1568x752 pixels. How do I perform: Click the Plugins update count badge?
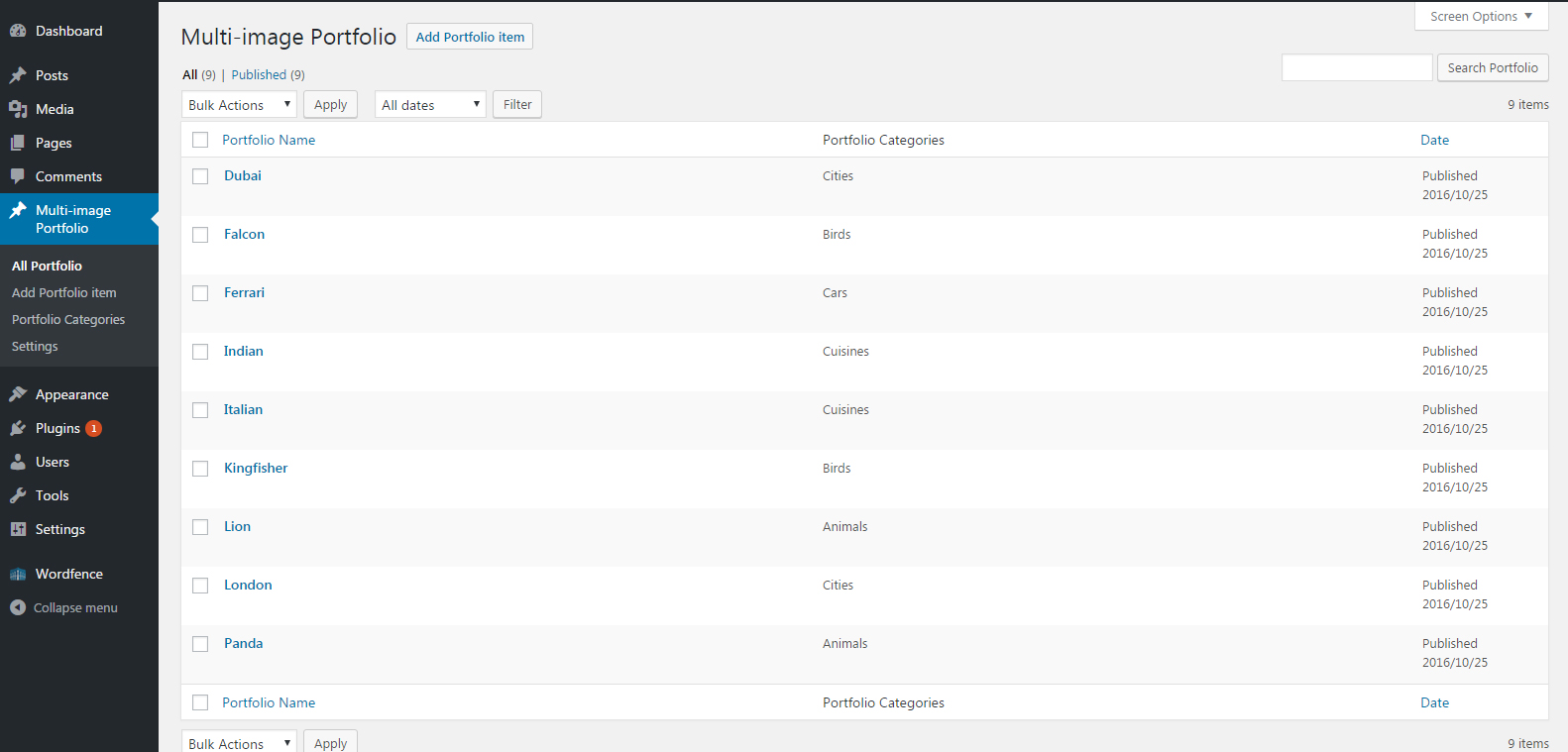tap(94, 428)
